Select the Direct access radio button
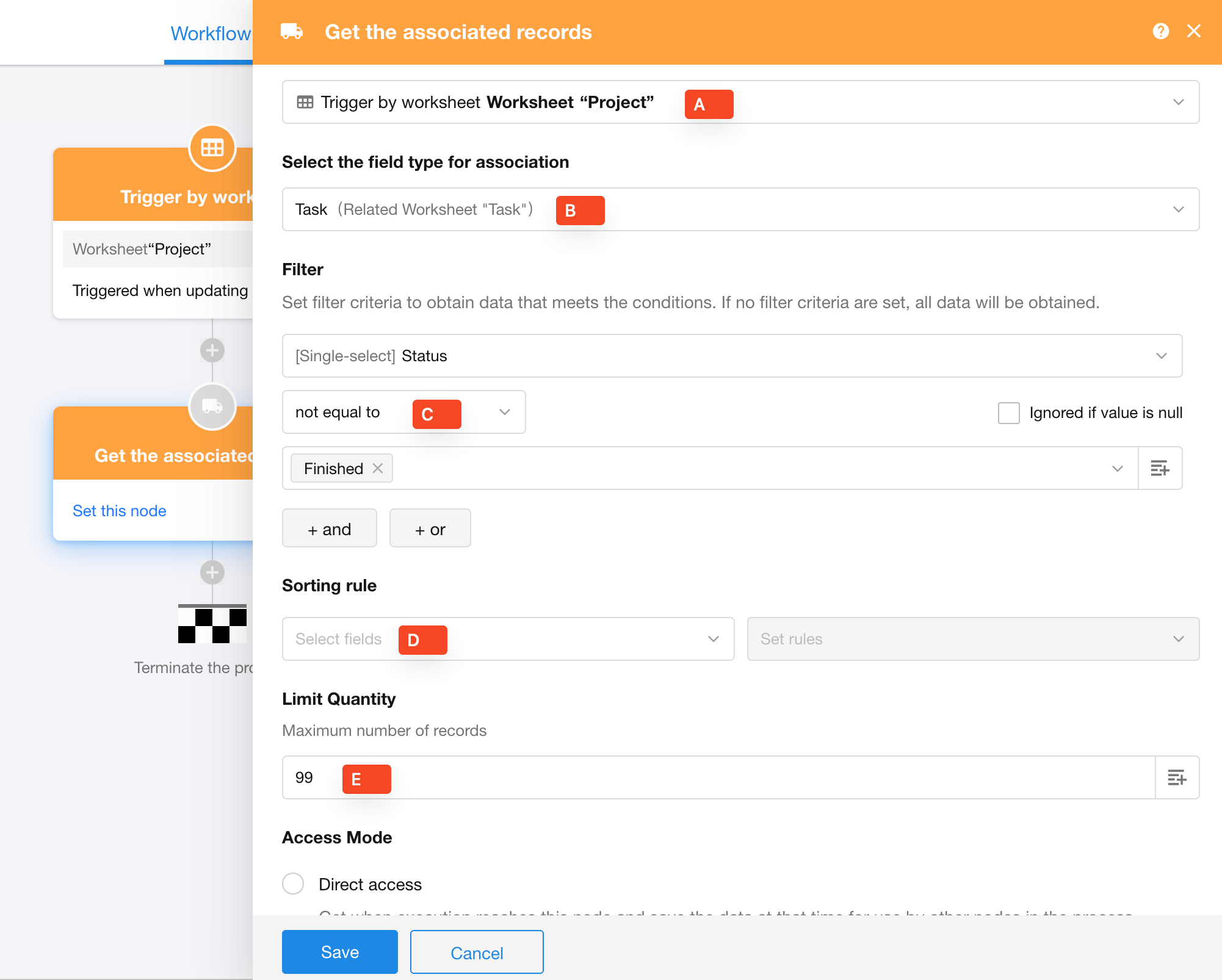Viewport: 1222px width, 980px height. (x=293, y=884)
